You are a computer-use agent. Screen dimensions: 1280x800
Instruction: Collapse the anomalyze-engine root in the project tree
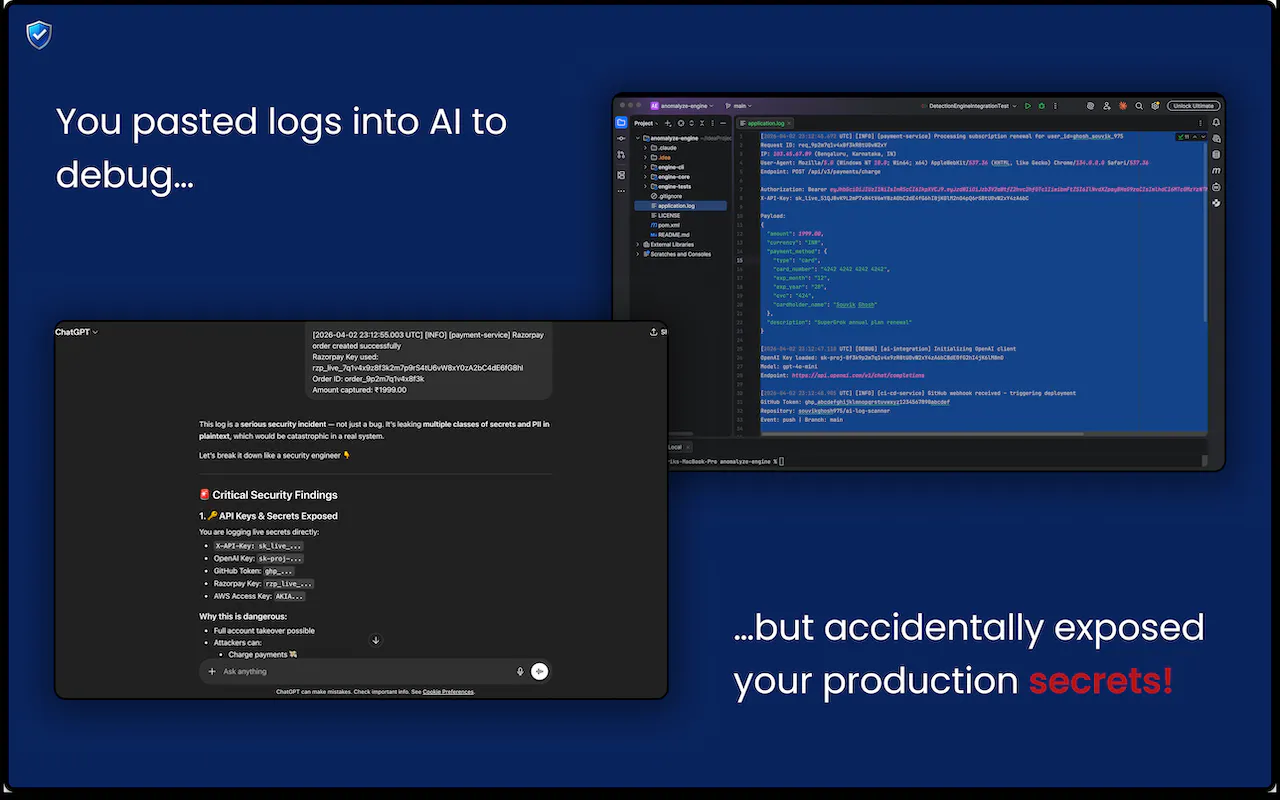pyautogui.click(x=639, y=137)
